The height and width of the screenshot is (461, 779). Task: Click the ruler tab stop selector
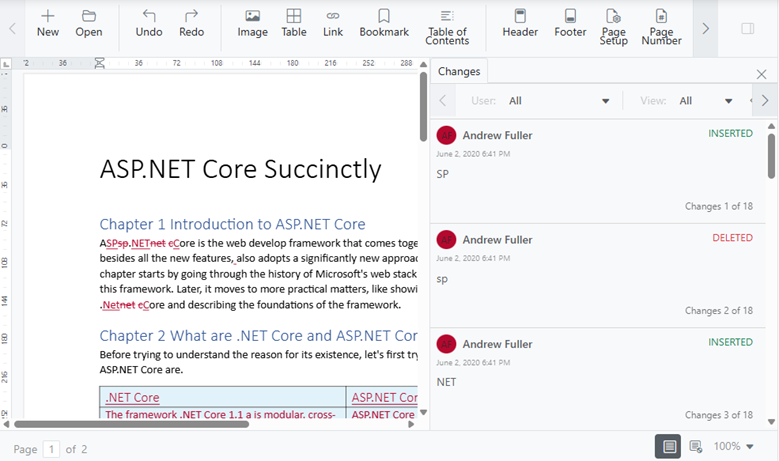tap(6, 64)
